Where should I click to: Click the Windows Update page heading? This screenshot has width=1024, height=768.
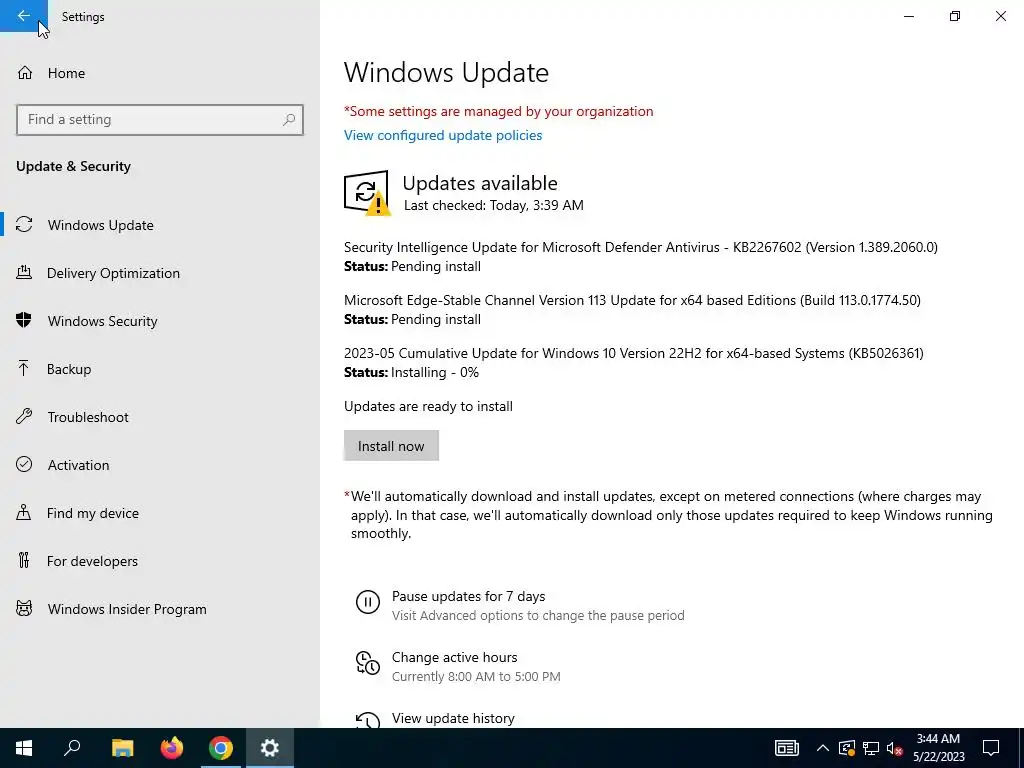446,72
